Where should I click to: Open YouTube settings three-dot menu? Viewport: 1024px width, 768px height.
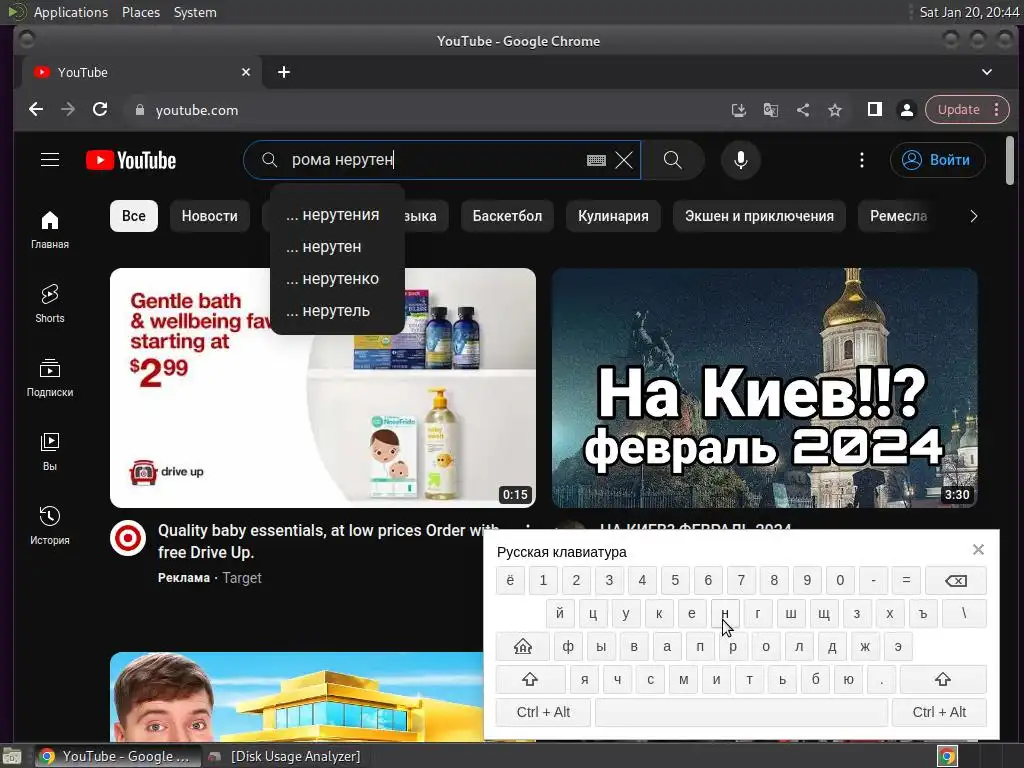(862, 160)
